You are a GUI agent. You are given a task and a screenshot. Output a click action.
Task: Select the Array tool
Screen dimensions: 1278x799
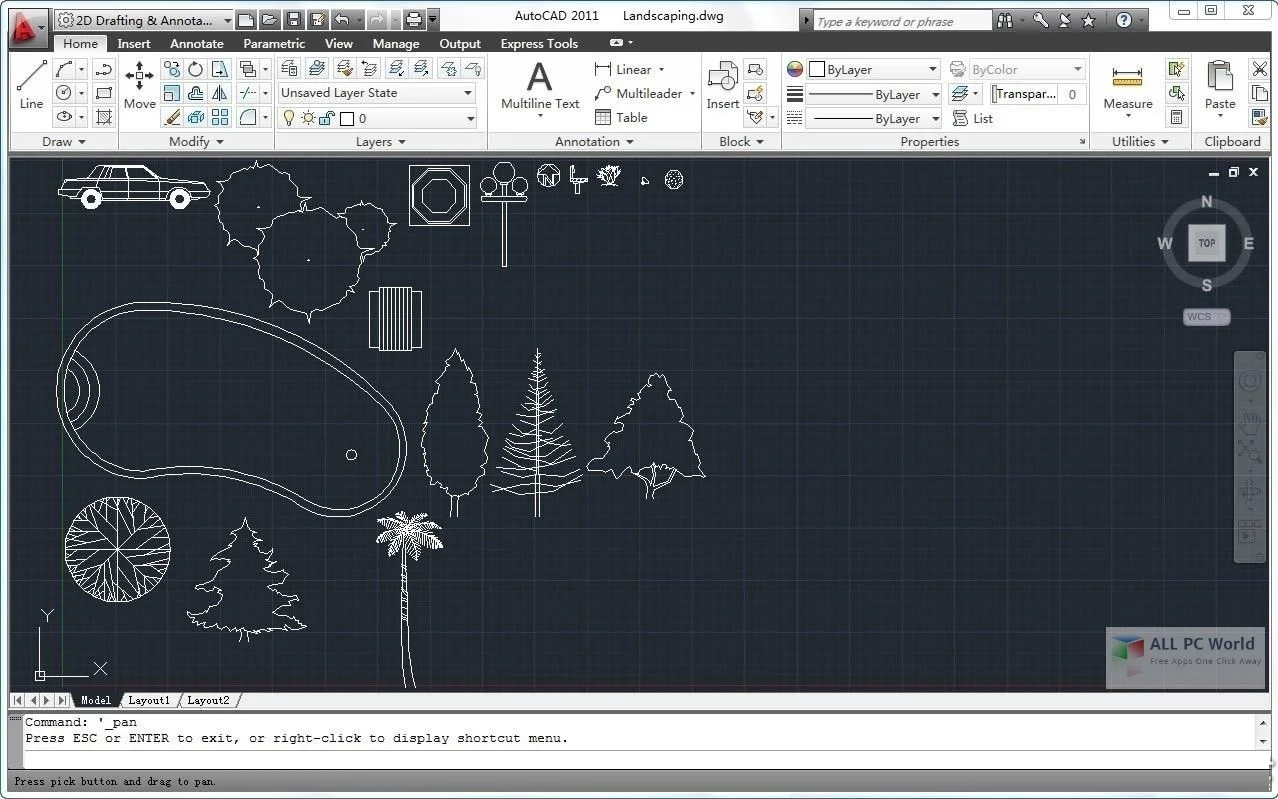click(220, 117)
